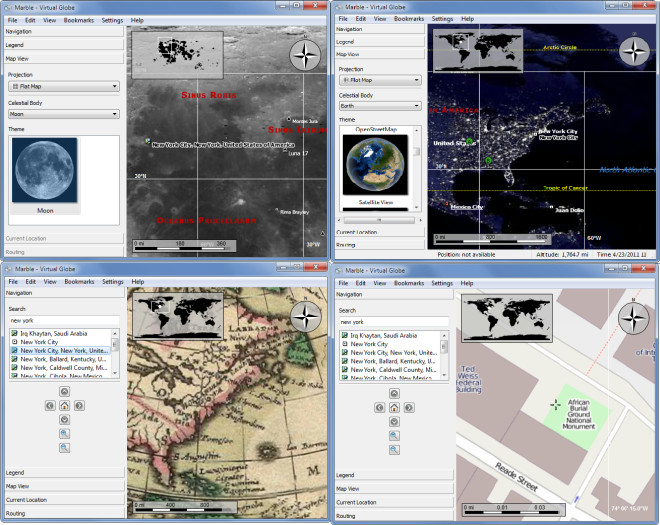
Task: Click search field in street map window
Action: click(x=394, y=322)
